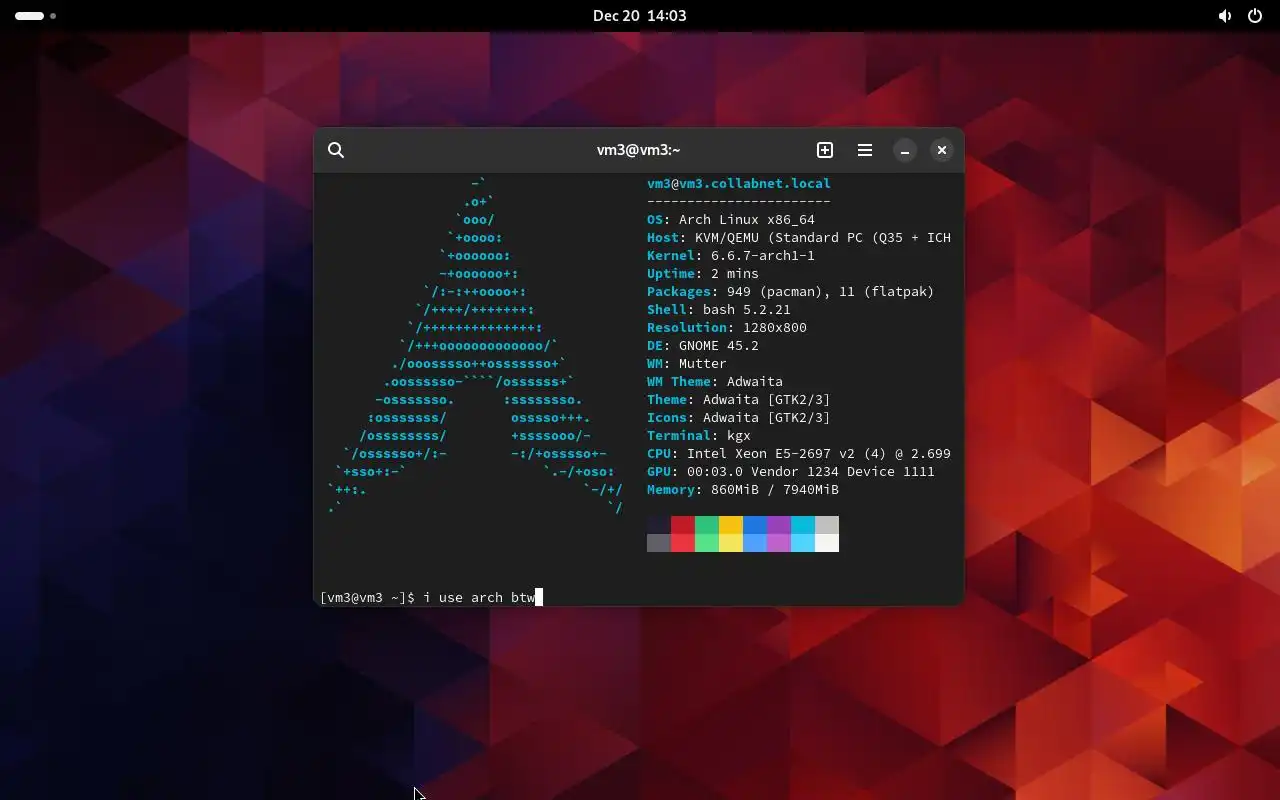Click the vm3@vm3:~ window title
Image resolution: width=1280 pixels, height=800 pixels.
pyautogui.click(x=638, y=150)
